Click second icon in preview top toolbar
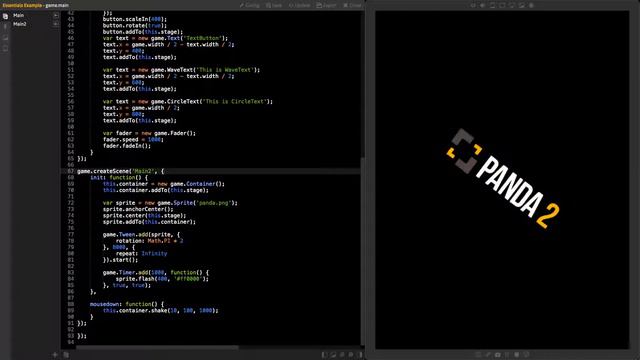Screen dimensions: 640x360 (x=482, y=5)
